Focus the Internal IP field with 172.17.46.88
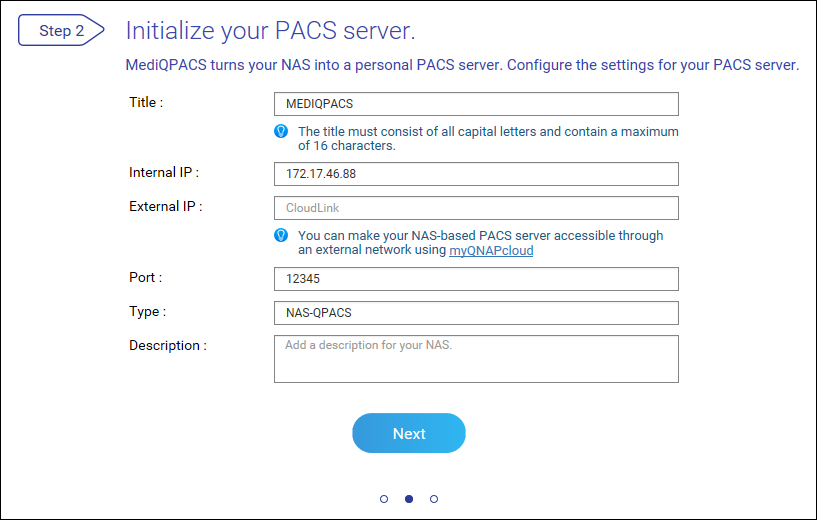Screen dimensions: 817x520 [476, 174]
